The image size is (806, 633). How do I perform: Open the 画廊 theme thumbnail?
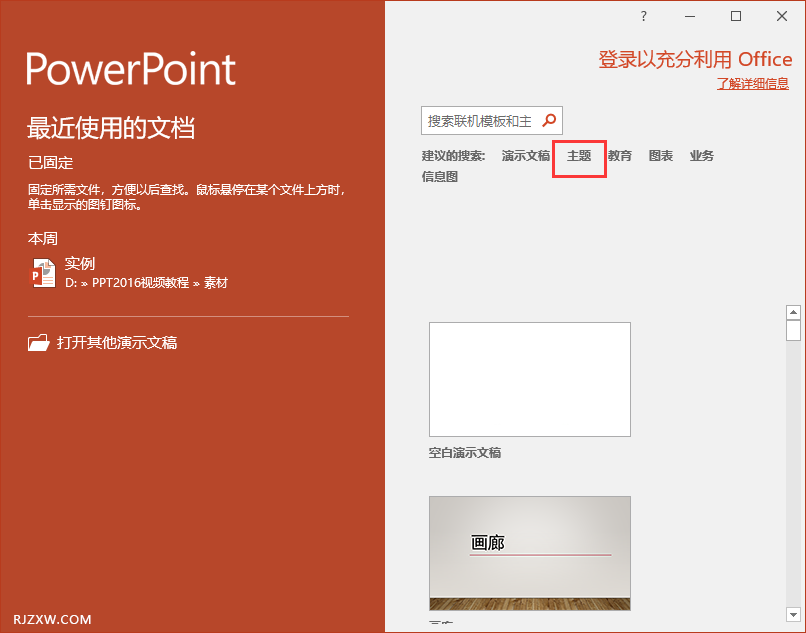tap(530, 552)
